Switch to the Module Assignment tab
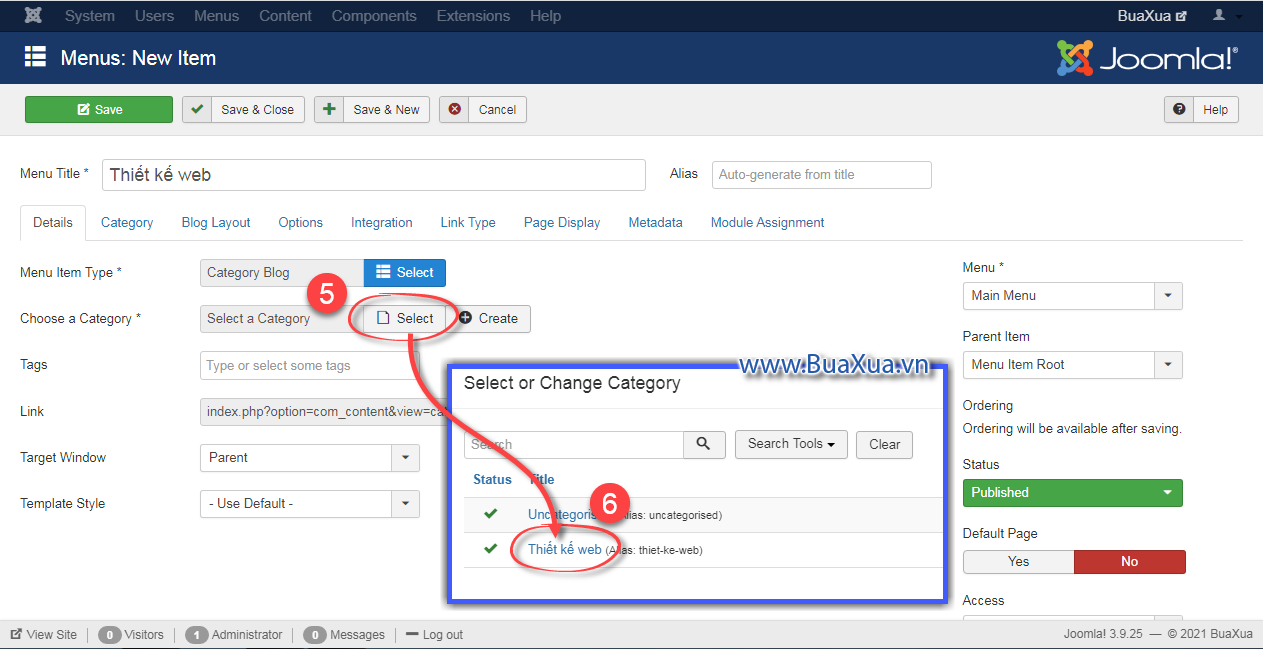The image size is (1263, 649). pos(767,223)
